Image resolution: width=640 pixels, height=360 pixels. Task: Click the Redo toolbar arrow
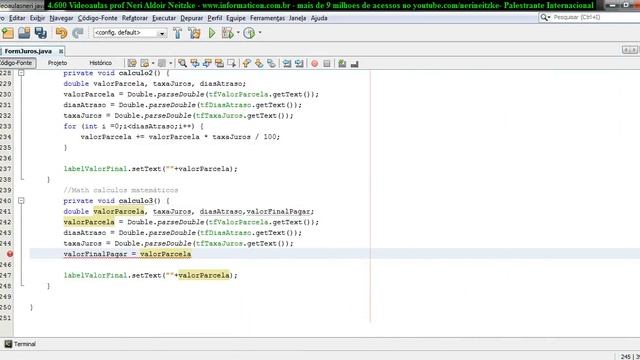[x=78, y=33]
